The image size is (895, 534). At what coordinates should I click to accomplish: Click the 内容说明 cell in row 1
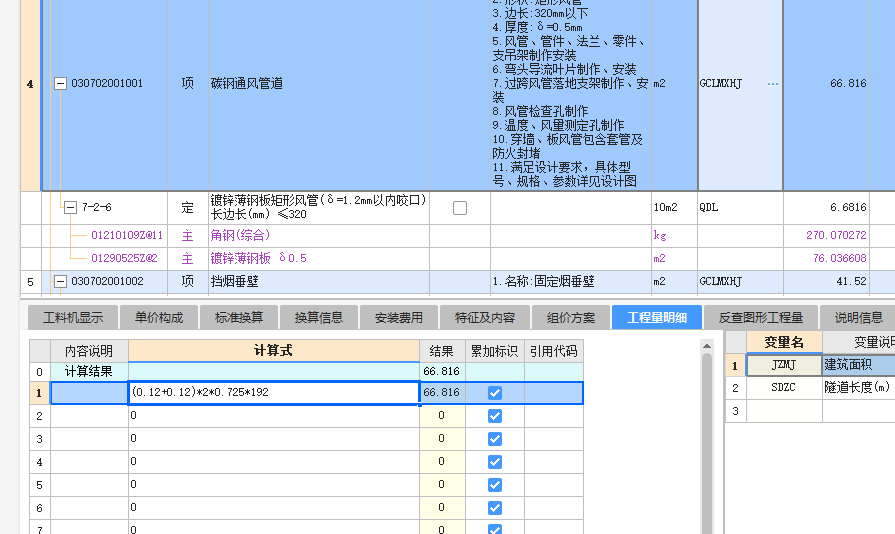point(89,393)
